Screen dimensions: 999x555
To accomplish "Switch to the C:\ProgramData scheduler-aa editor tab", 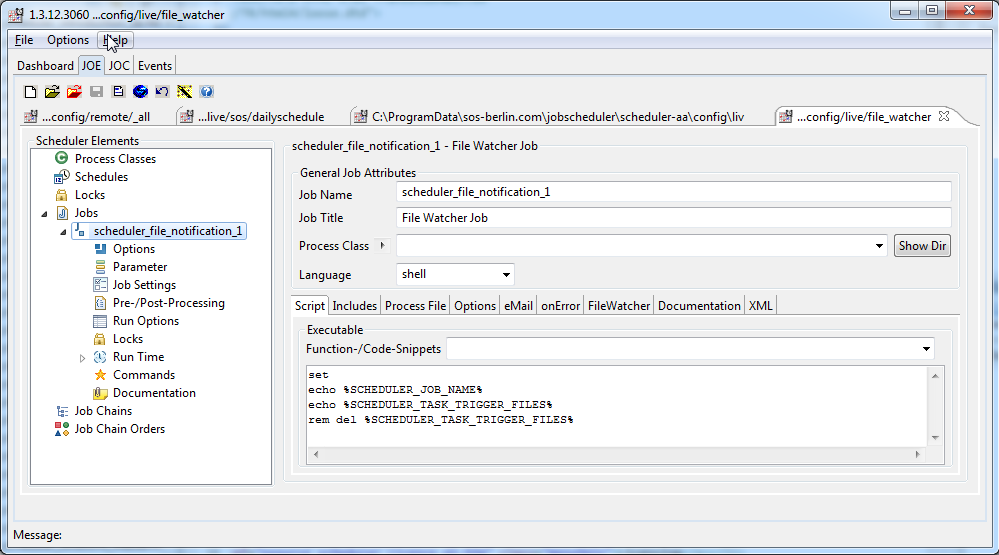I will [x=549, y=117].
